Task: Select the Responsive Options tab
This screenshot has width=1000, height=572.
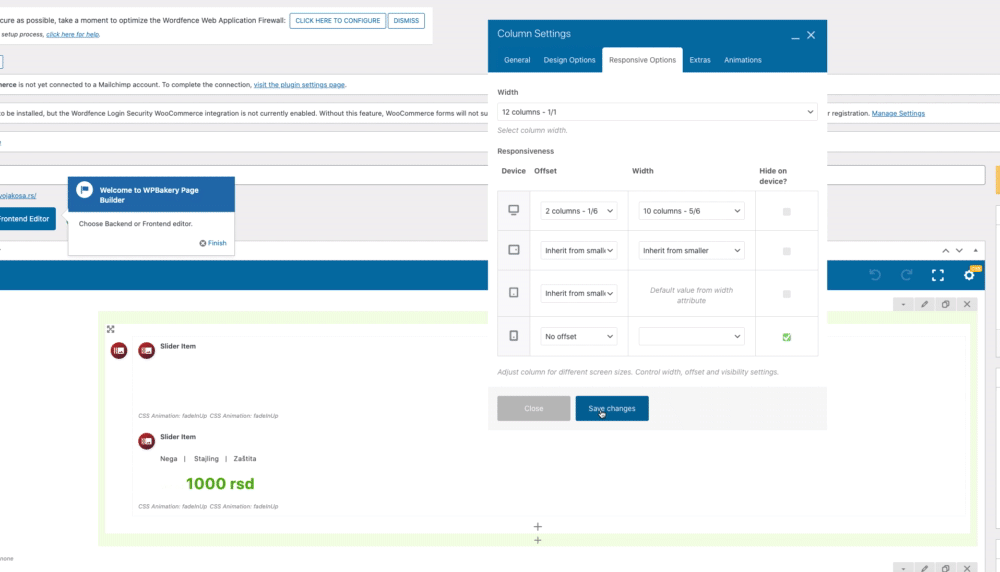Action: [x=642, y=60]
